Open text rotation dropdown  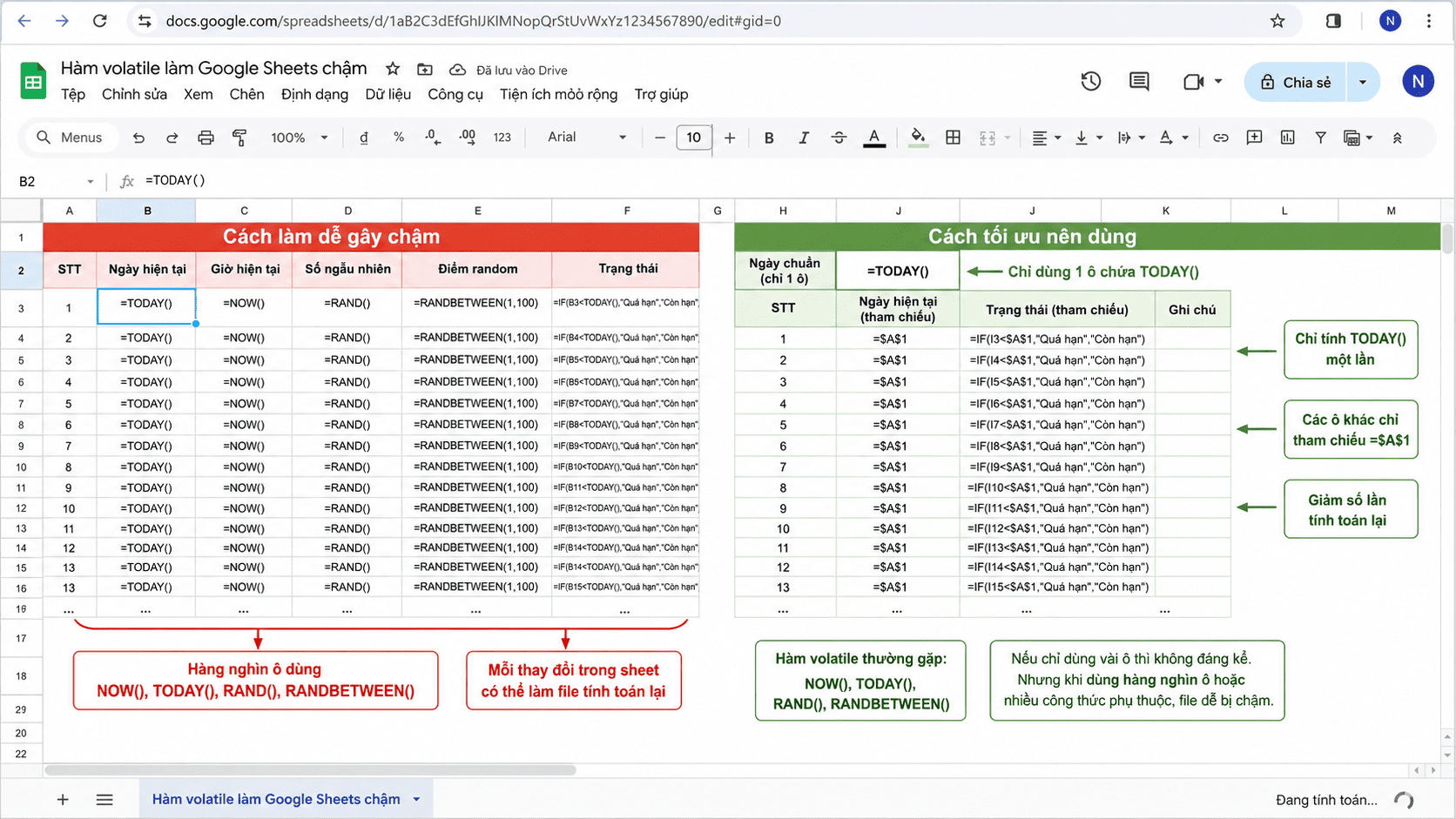(x=1173, y=138)
